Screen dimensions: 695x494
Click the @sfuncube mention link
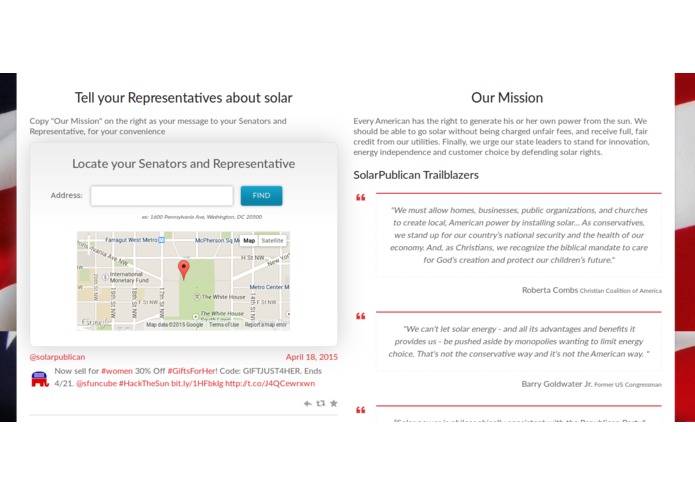pyautogui.click(x=96, y=383)
